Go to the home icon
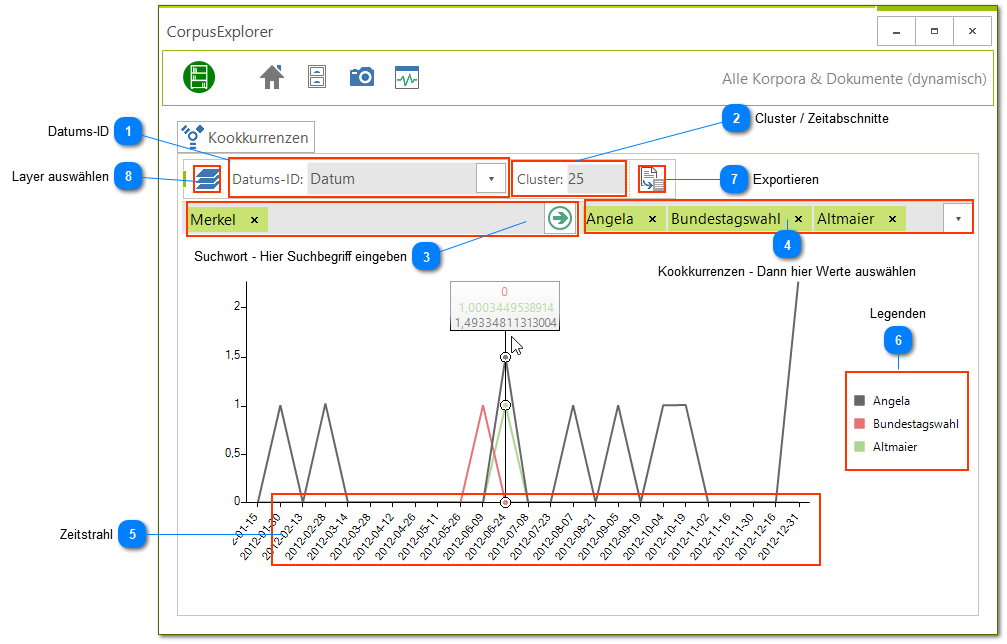This screenshot has width=1007, height=644. (x=272, y=78)
